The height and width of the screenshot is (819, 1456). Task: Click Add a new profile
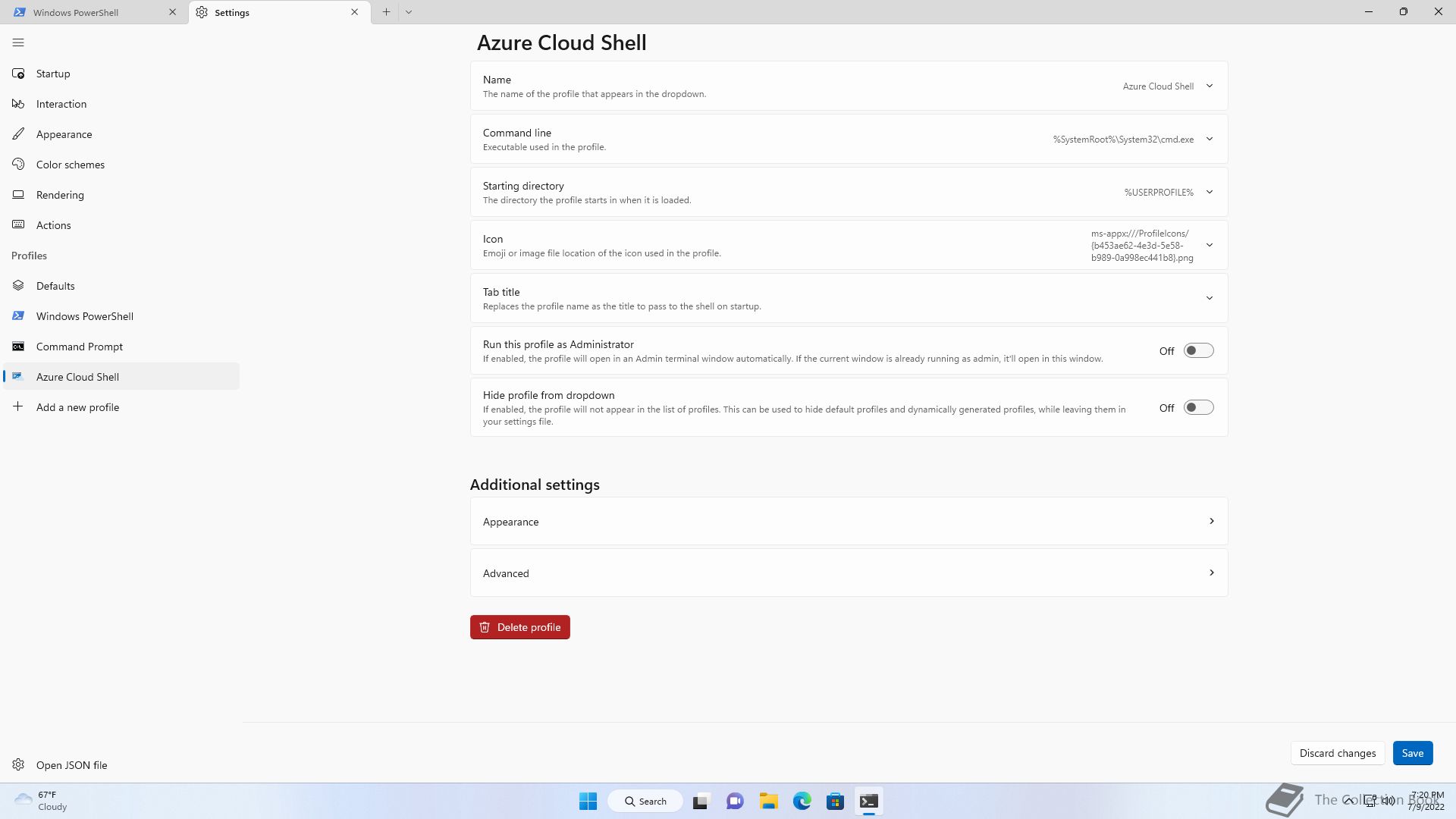coord(121,407)
